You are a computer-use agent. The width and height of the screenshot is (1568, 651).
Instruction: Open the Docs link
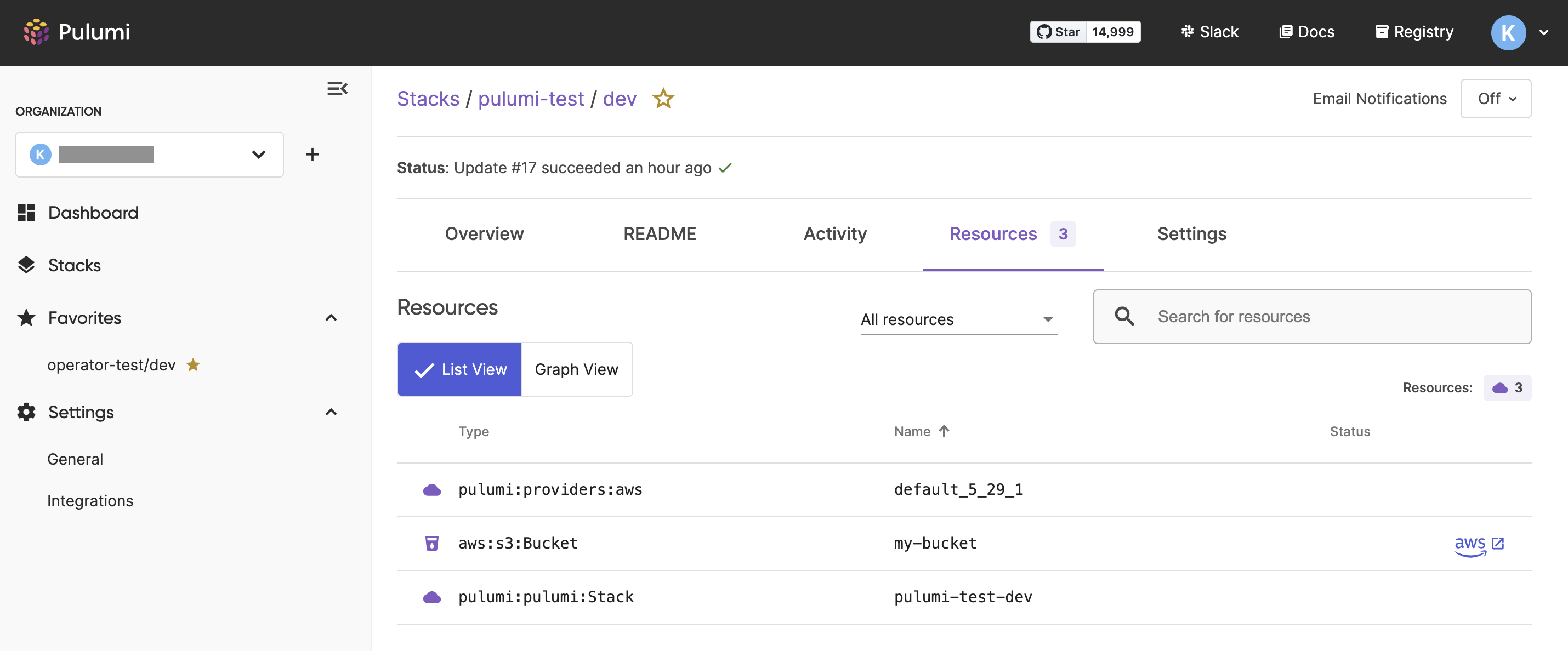(1306, 32)
